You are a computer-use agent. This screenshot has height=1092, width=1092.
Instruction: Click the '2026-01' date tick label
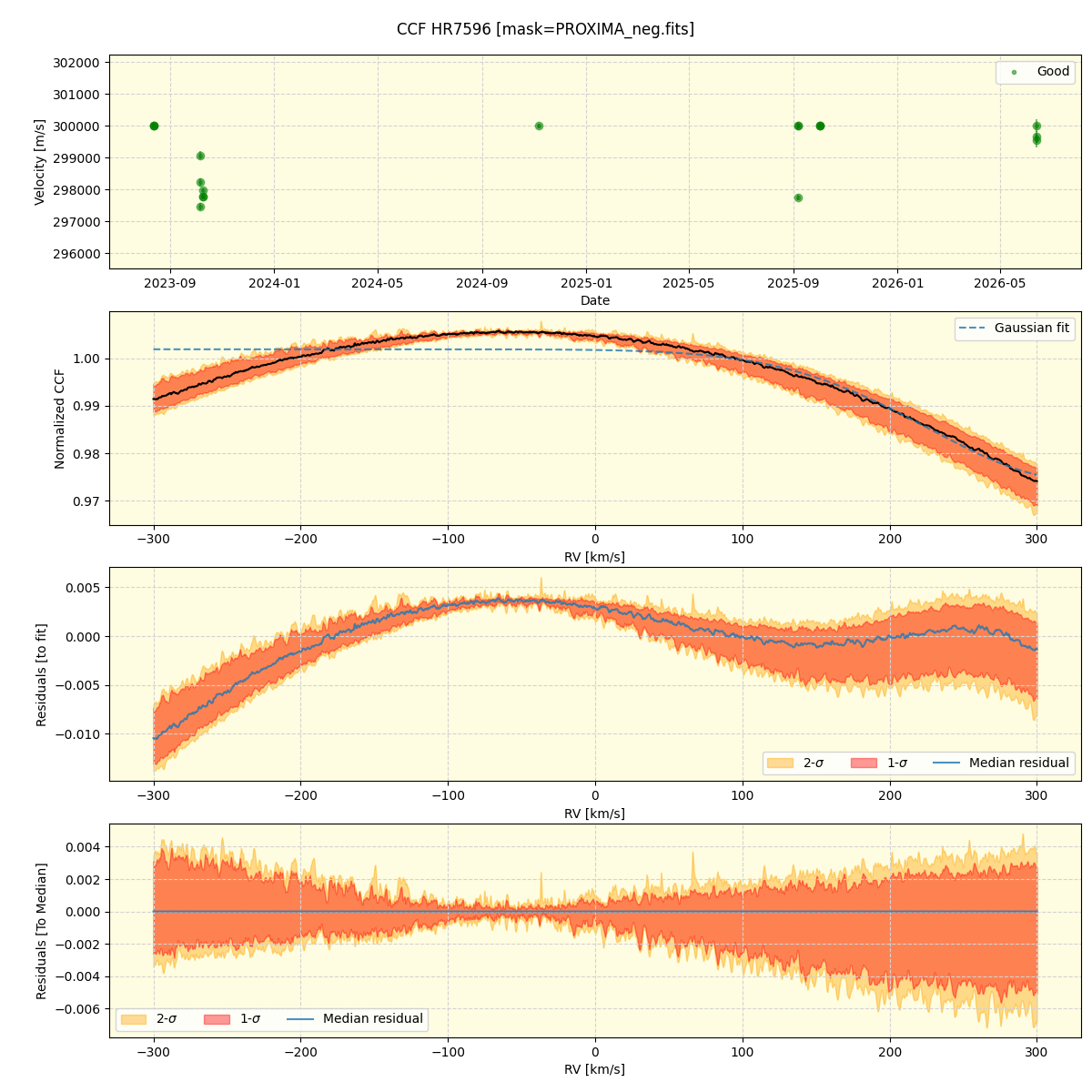click(x=897, y=284)
